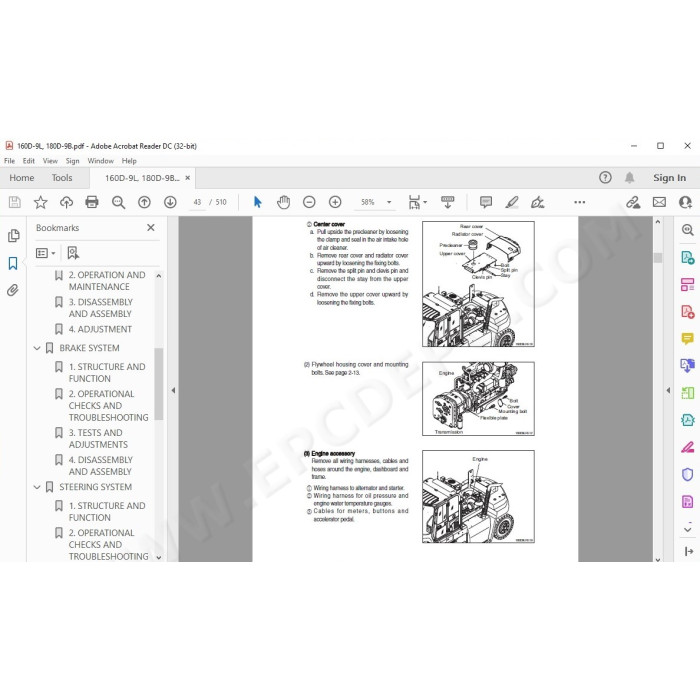Zoom out with the minus icon
Screen dimensions: 700x700
[x=309, y=202]
